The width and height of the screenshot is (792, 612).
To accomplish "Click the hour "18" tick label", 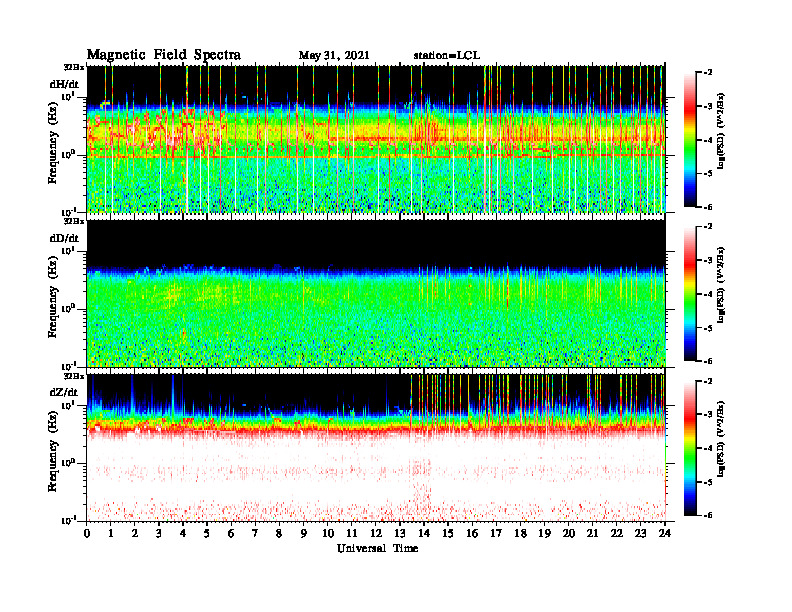I will (521, 533).
